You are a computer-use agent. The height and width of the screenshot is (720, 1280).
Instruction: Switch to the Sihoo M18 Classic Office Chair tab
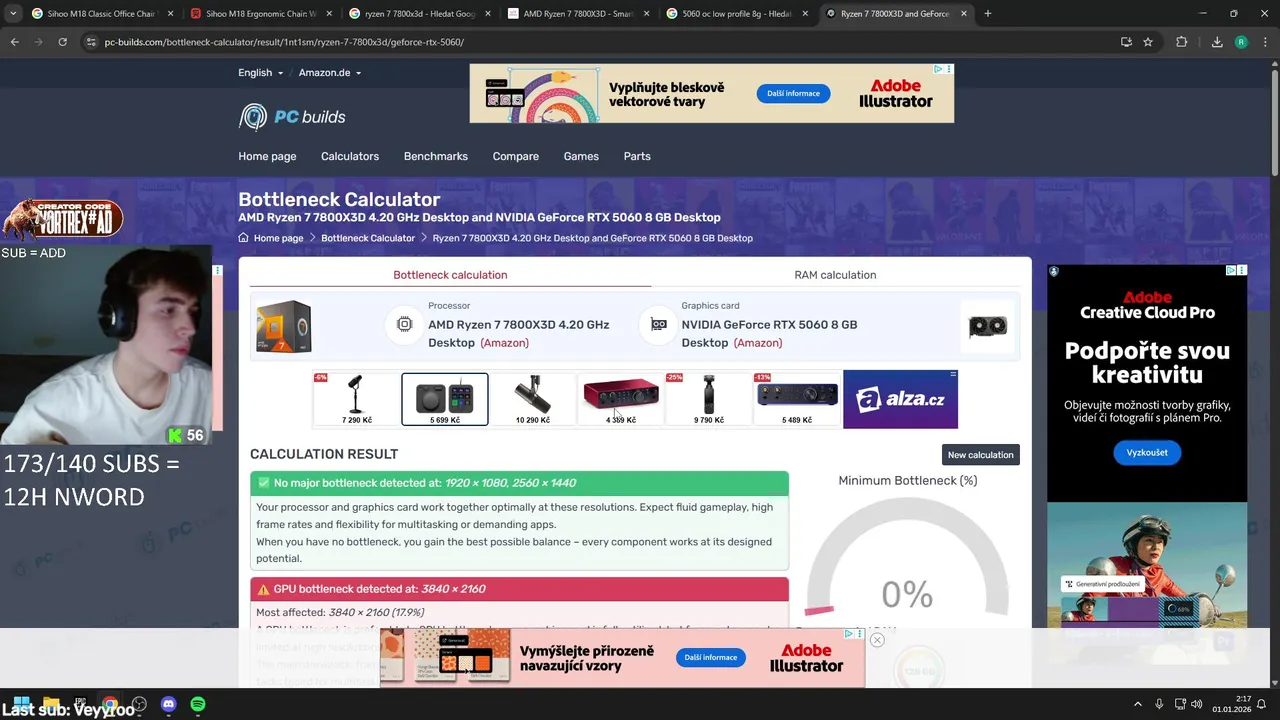(95, 14)
